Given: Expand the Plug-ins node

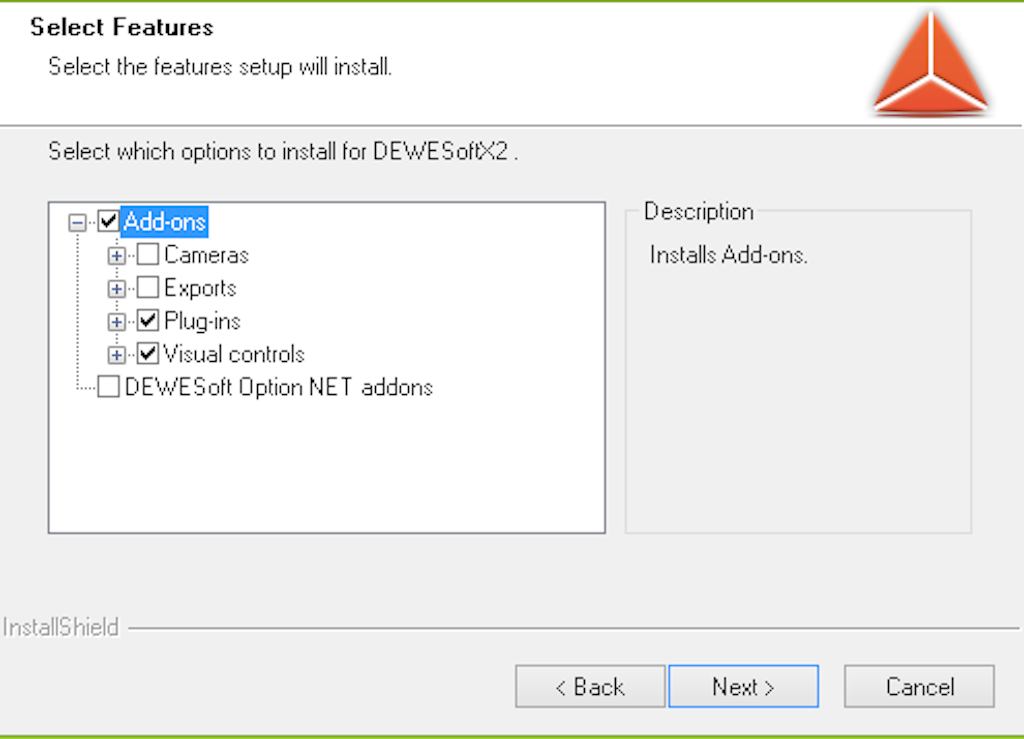Looking at the screenshot, I should click(x=116, y=322).
